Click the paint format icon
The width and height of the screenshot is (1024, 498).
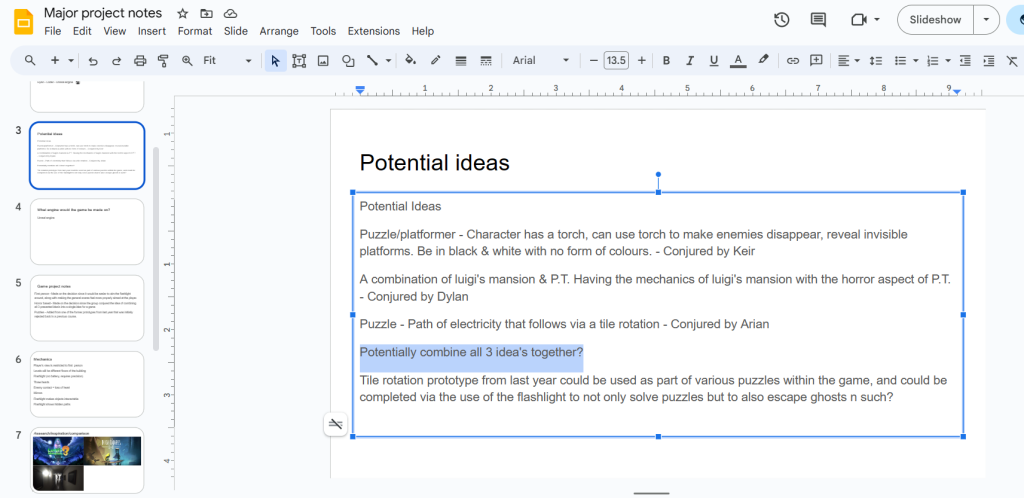coord(163,61)
